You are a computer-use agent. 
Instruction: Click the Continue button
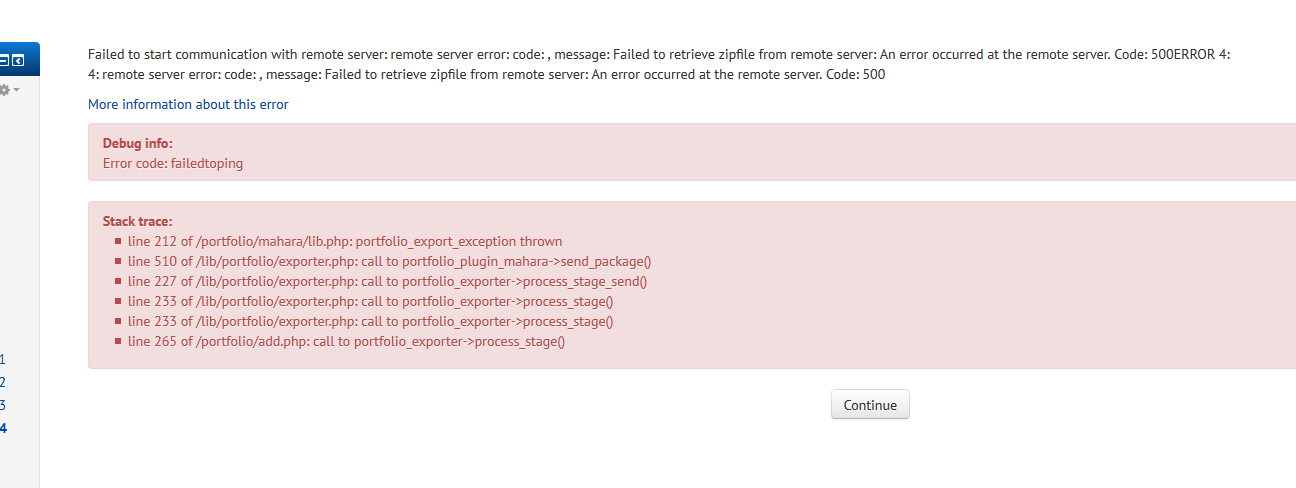coord(870,405)
